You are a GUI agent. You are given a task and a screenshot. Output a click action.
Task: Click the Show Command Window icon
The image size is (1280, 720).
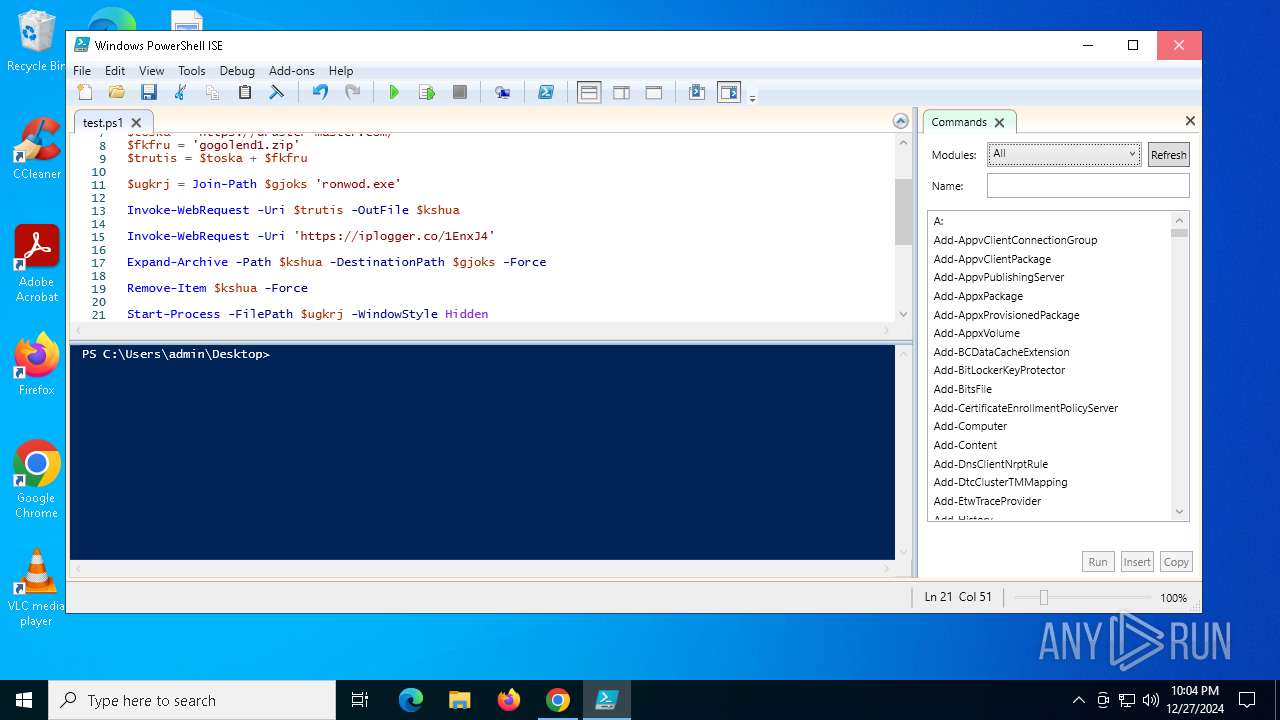697,92
